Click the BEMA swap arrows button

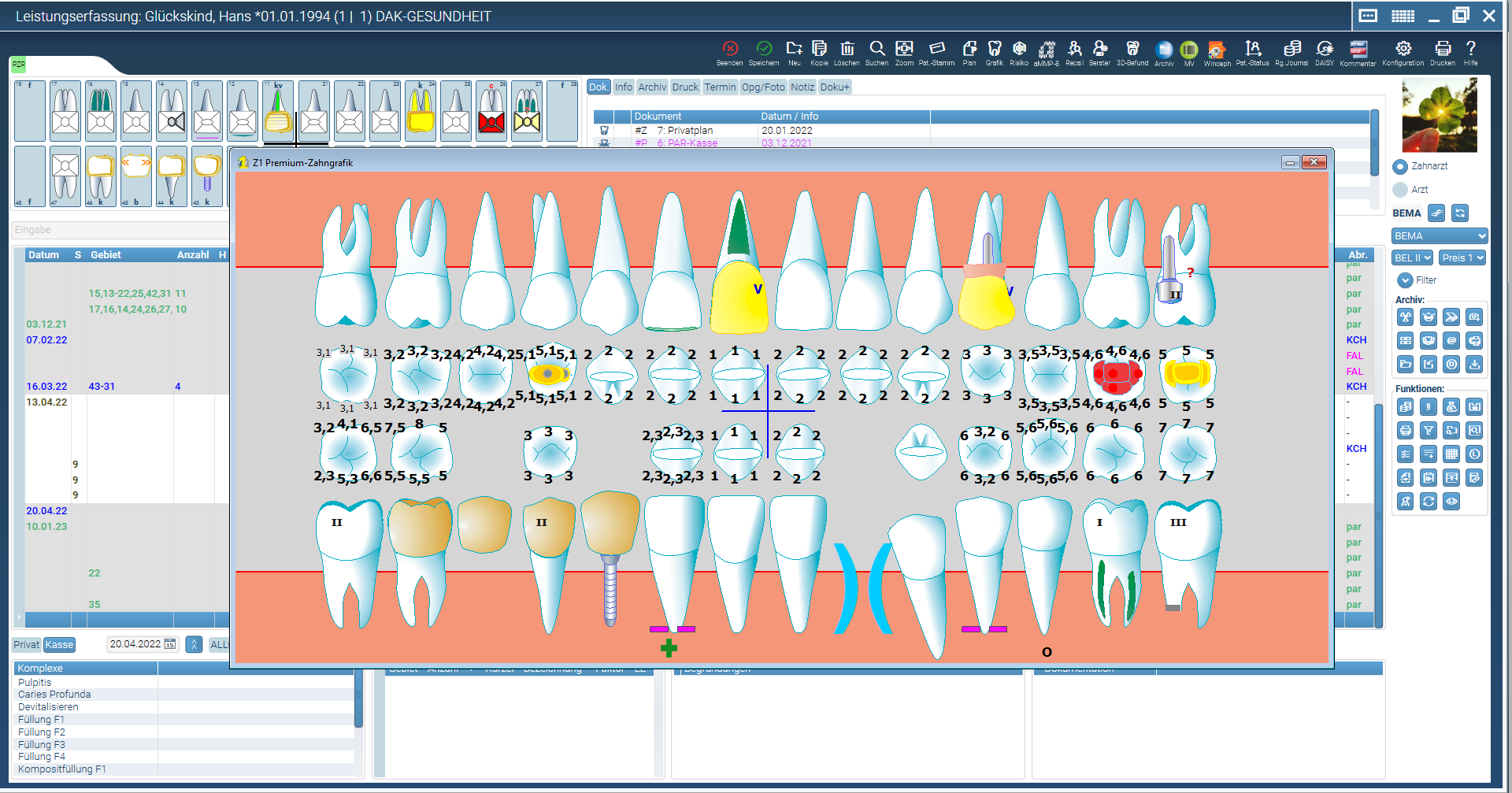(x=1437, y=213)
